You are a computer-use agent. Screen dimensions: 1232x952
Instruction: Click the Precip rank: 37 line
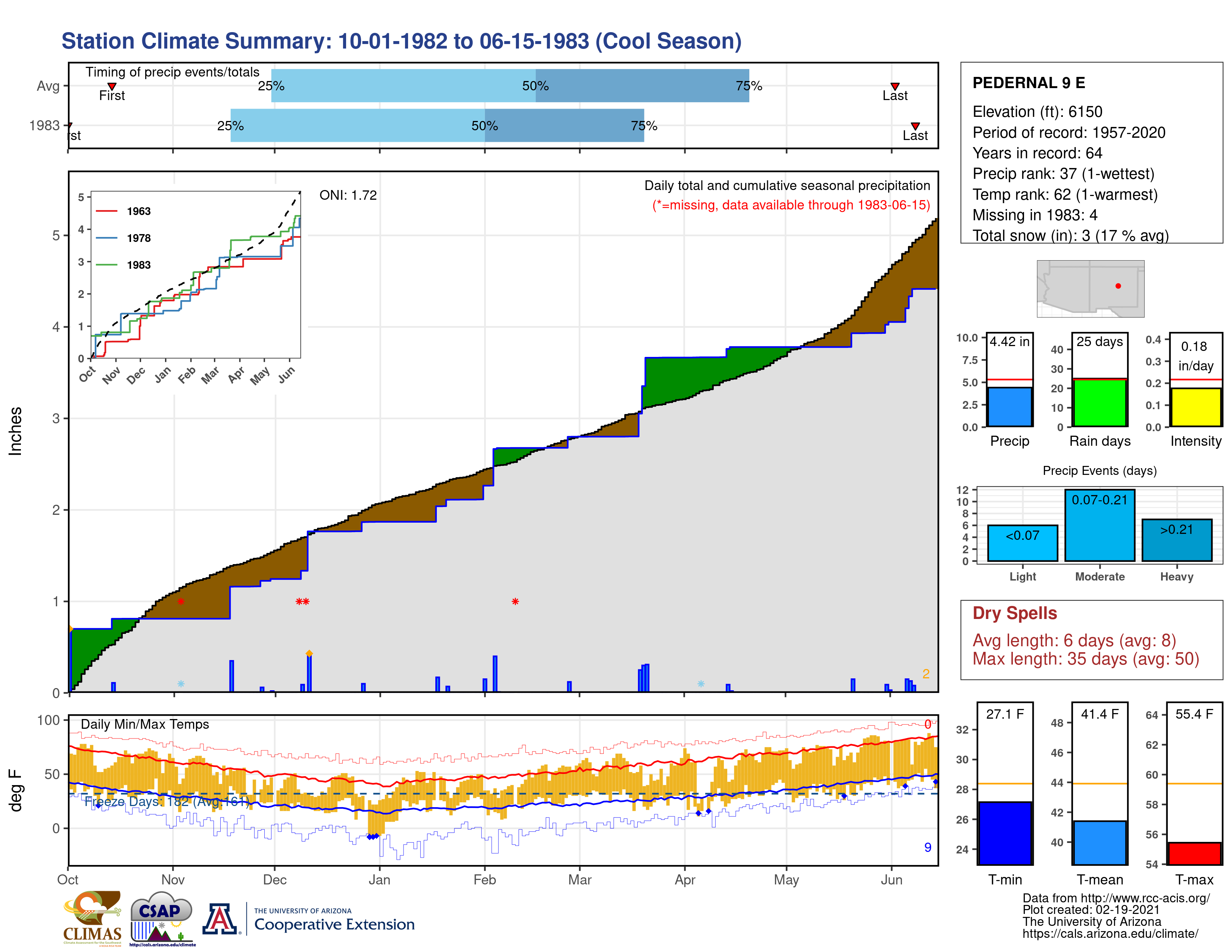(1063, 174)
